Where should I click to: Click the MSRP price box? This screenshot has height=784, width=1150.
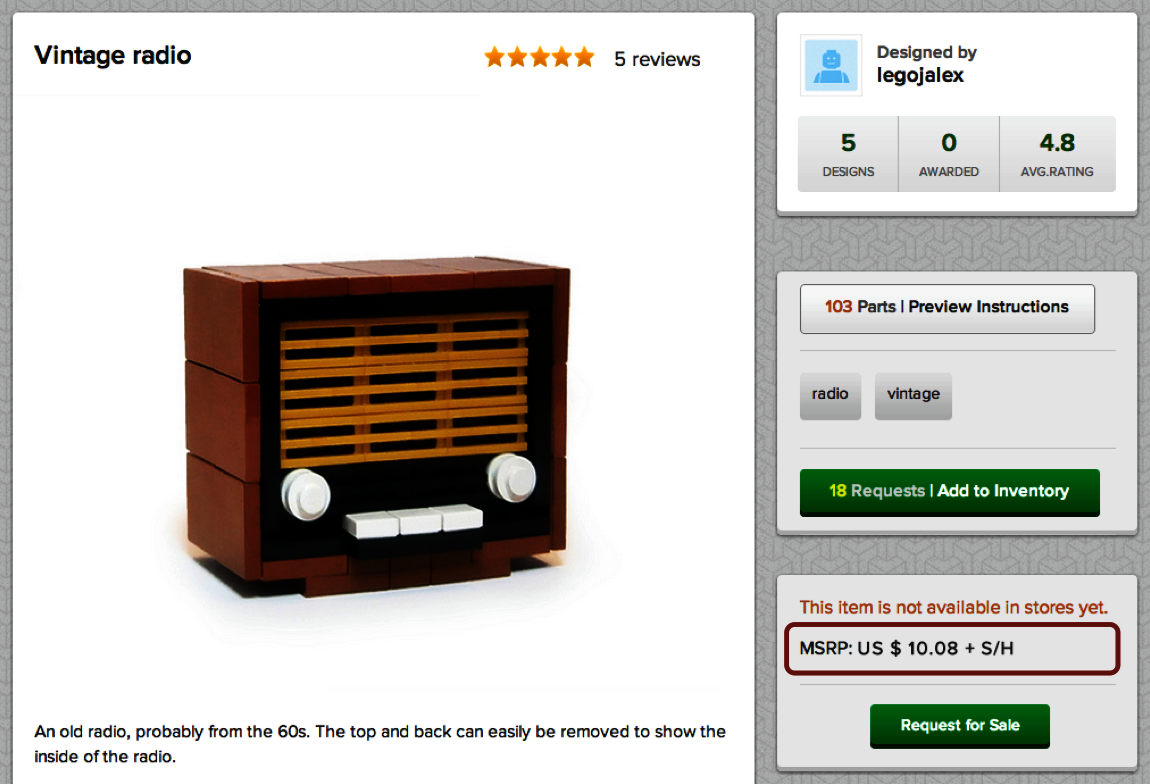point(952,648)
